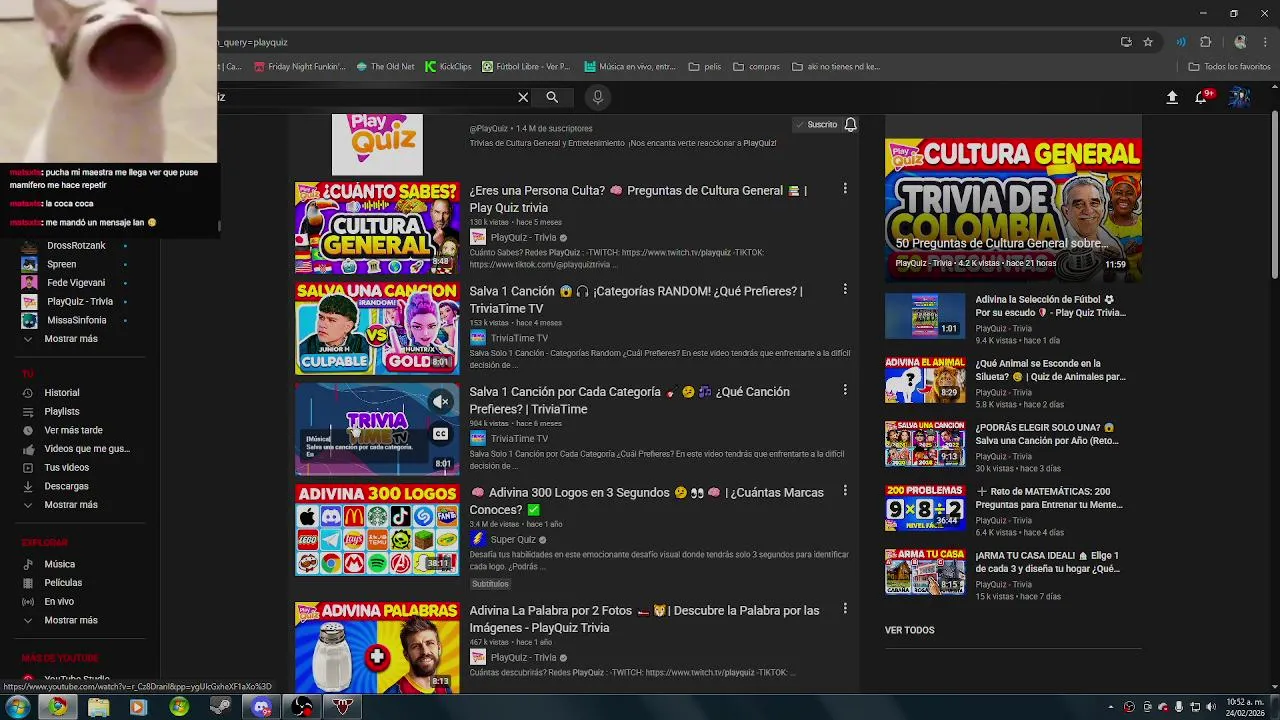Click the volume speaker icon in system tray
Image resolution: width=1280 pixels, height=720 pixels.
tap(1211, 707)
